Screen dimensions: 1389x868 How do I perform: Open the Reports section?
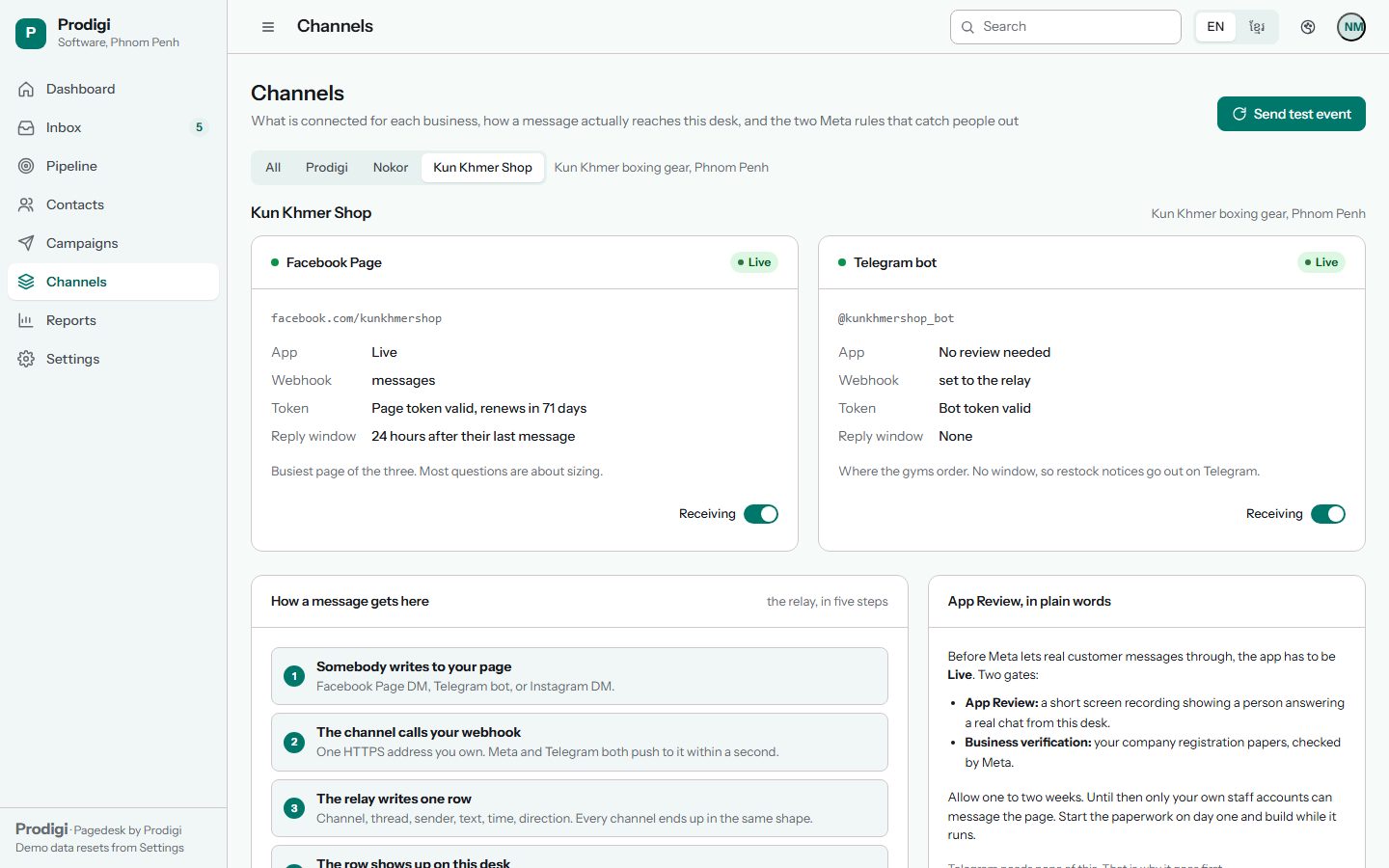(x=113, y=320)
